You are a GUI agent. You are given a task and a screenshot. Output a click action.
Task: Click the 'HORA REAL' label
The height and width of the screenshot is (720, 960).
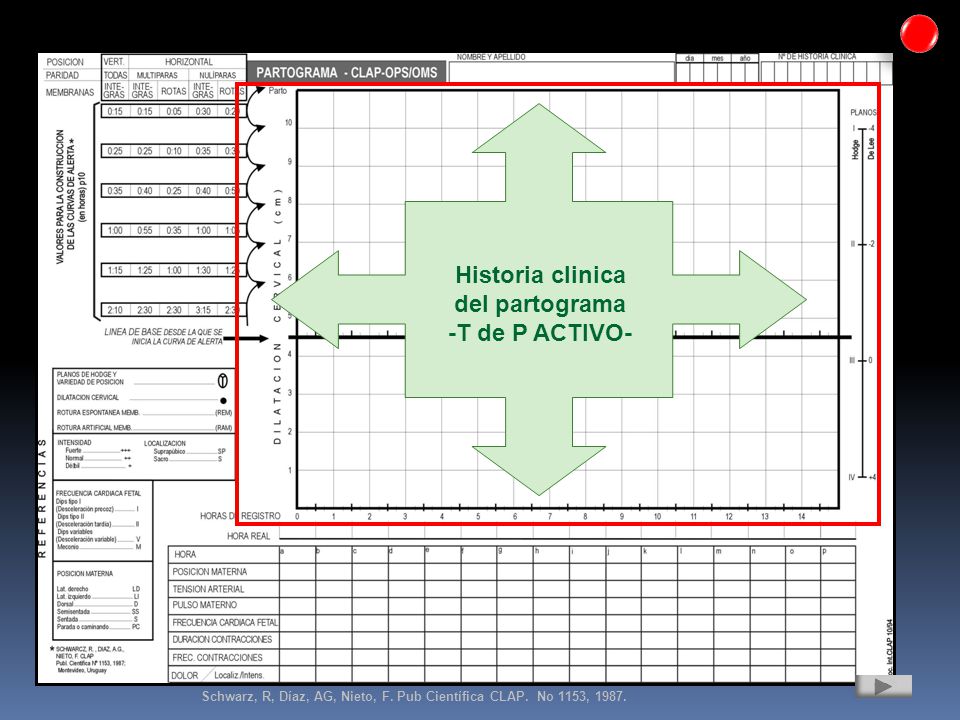(249, 536)
